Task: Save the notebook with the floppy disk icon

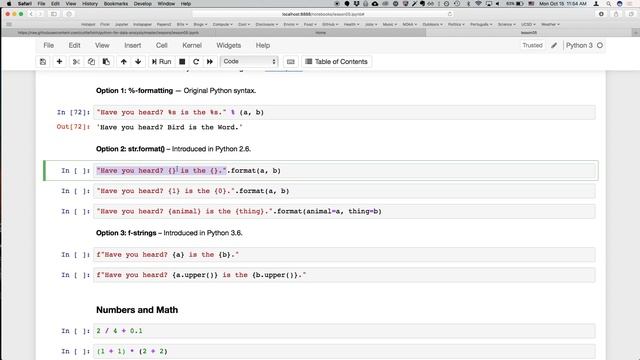Action: pos(43,62)
